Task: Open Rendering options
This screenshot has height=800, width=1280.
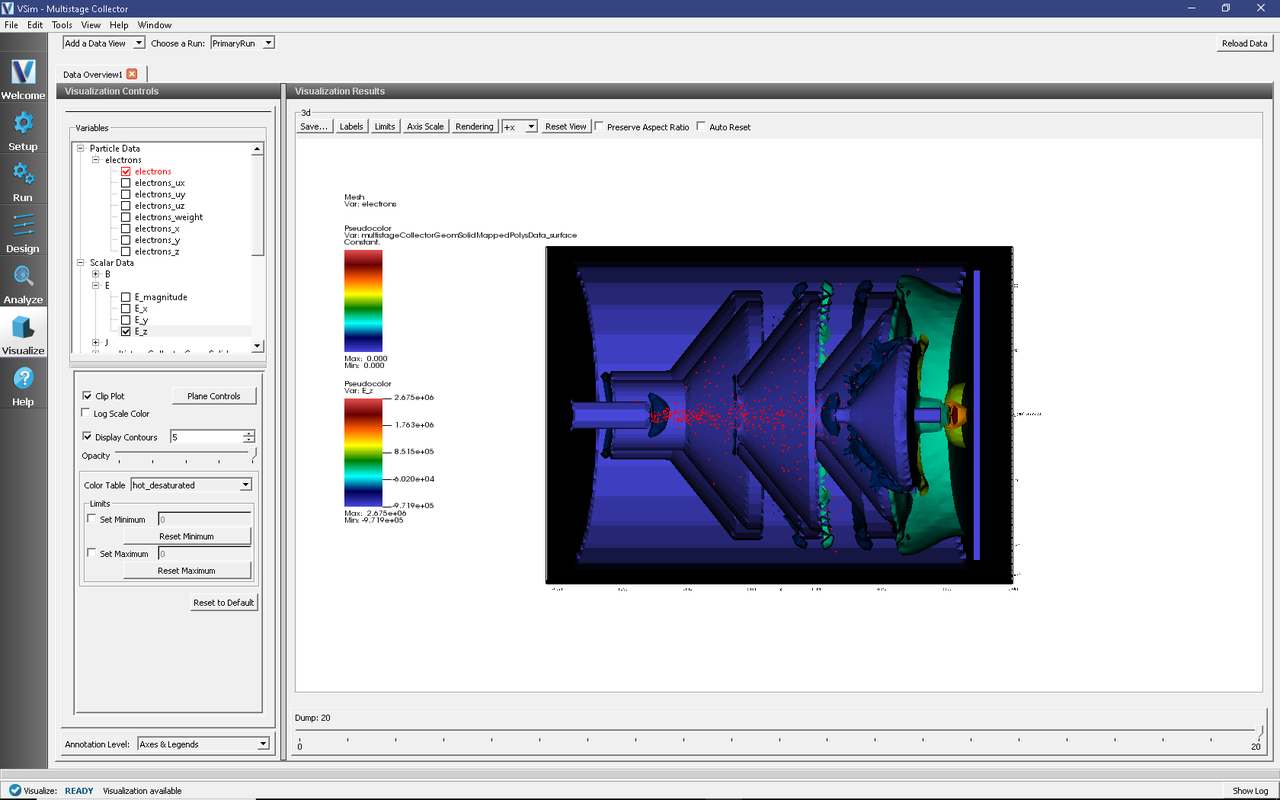Action: (x=474, y=127)
